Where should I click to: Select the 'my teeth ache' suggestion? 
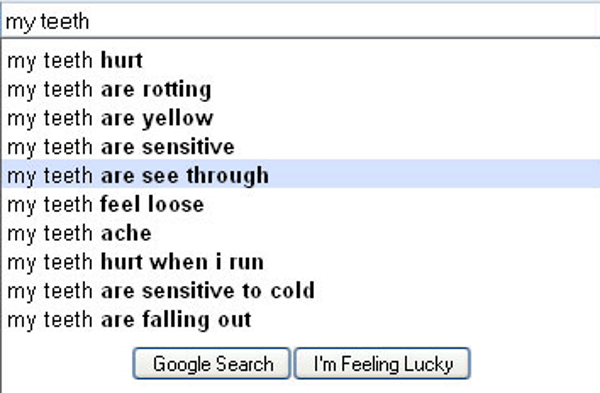(301, 233)
